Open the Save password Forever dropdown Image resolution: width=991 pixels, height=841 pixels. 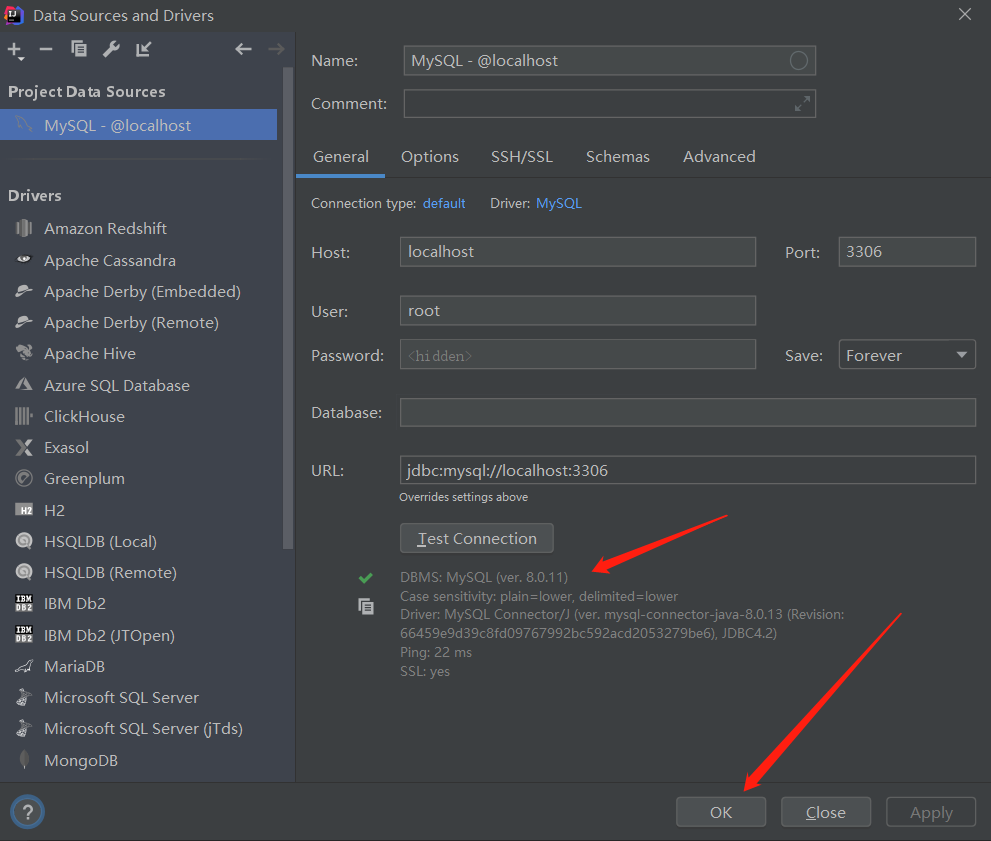coord(907,355)
